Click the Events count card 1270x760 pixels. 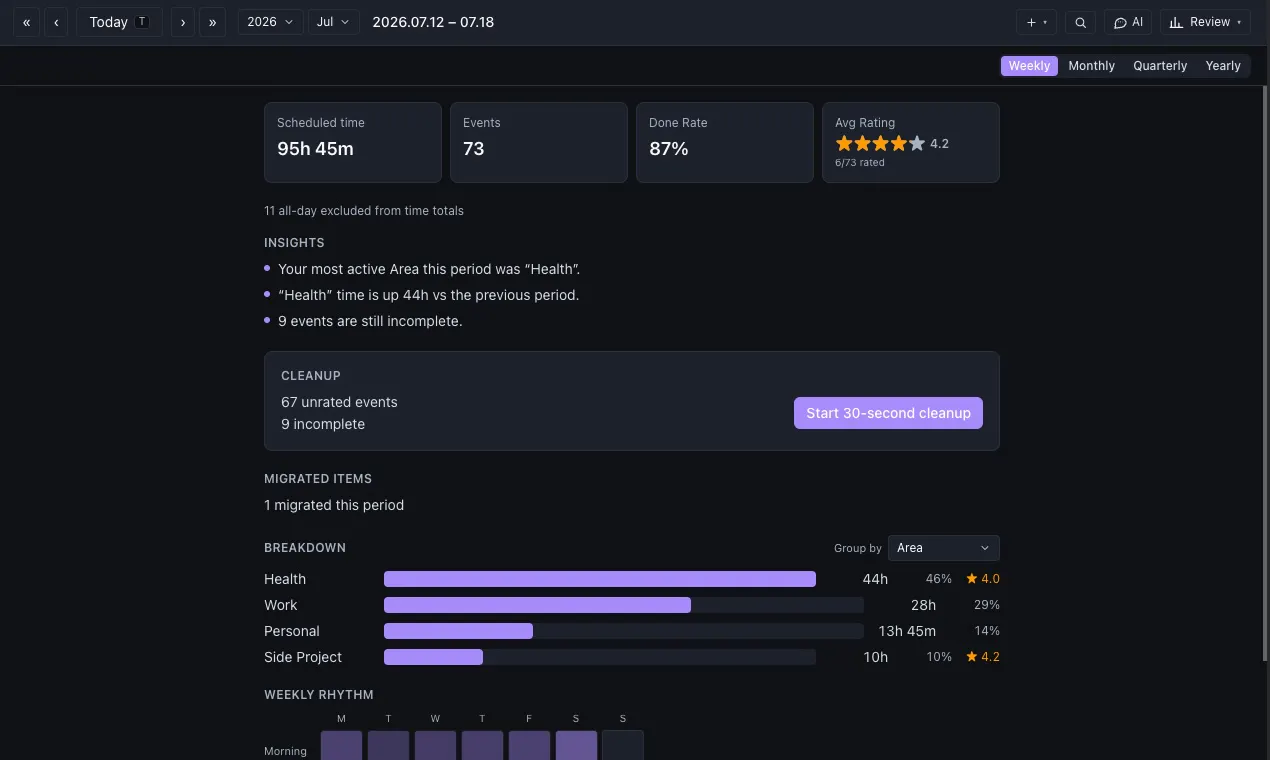point(539,142)
